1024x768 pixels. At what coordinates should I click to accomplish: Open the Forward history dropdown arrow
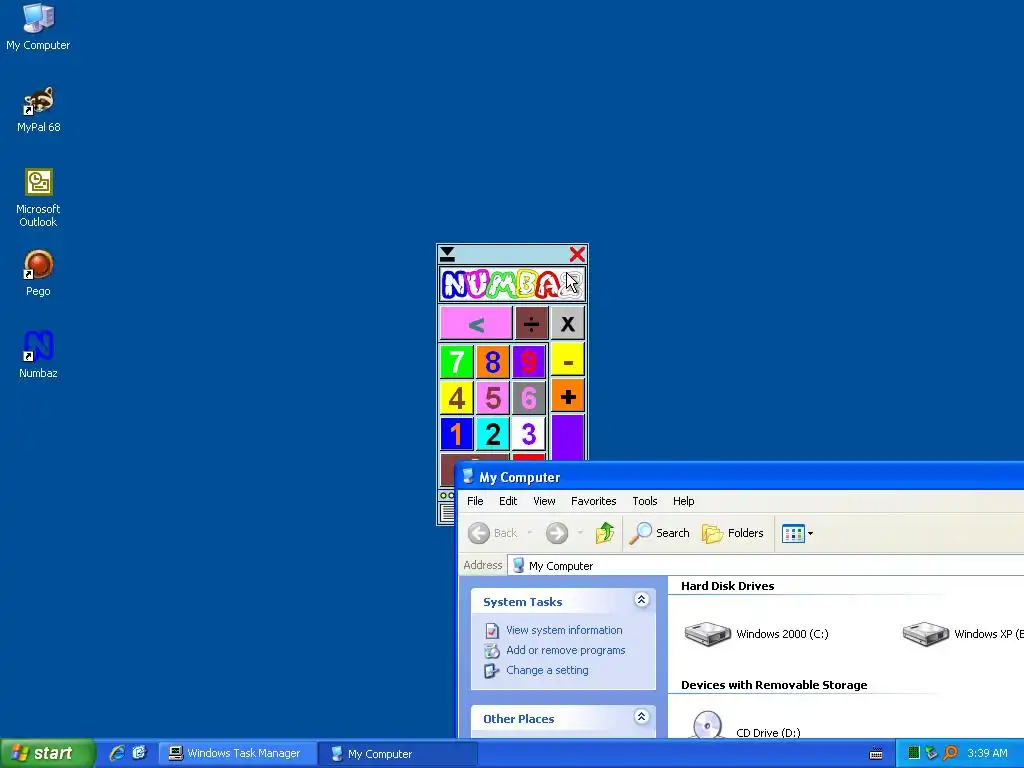[x=580, y=533]
